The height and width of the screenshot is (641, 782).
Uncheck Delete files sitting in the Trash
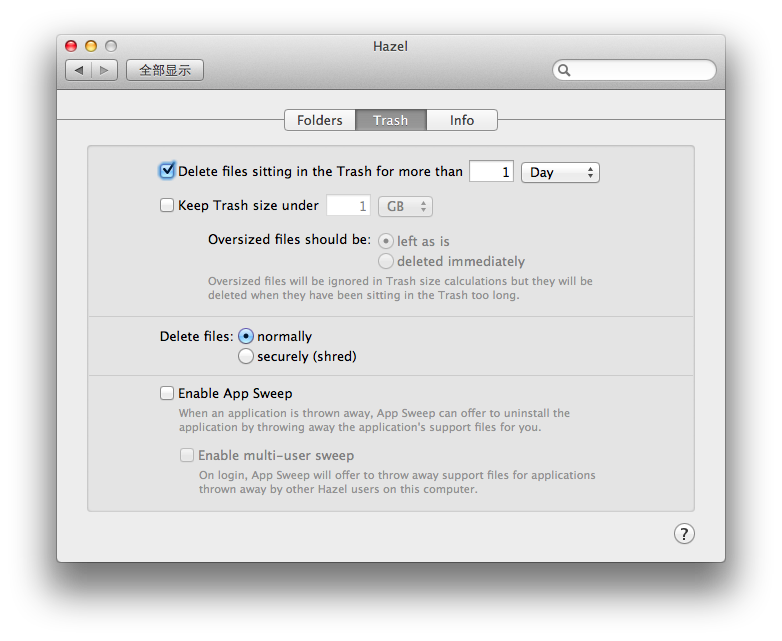pos(167,171)
